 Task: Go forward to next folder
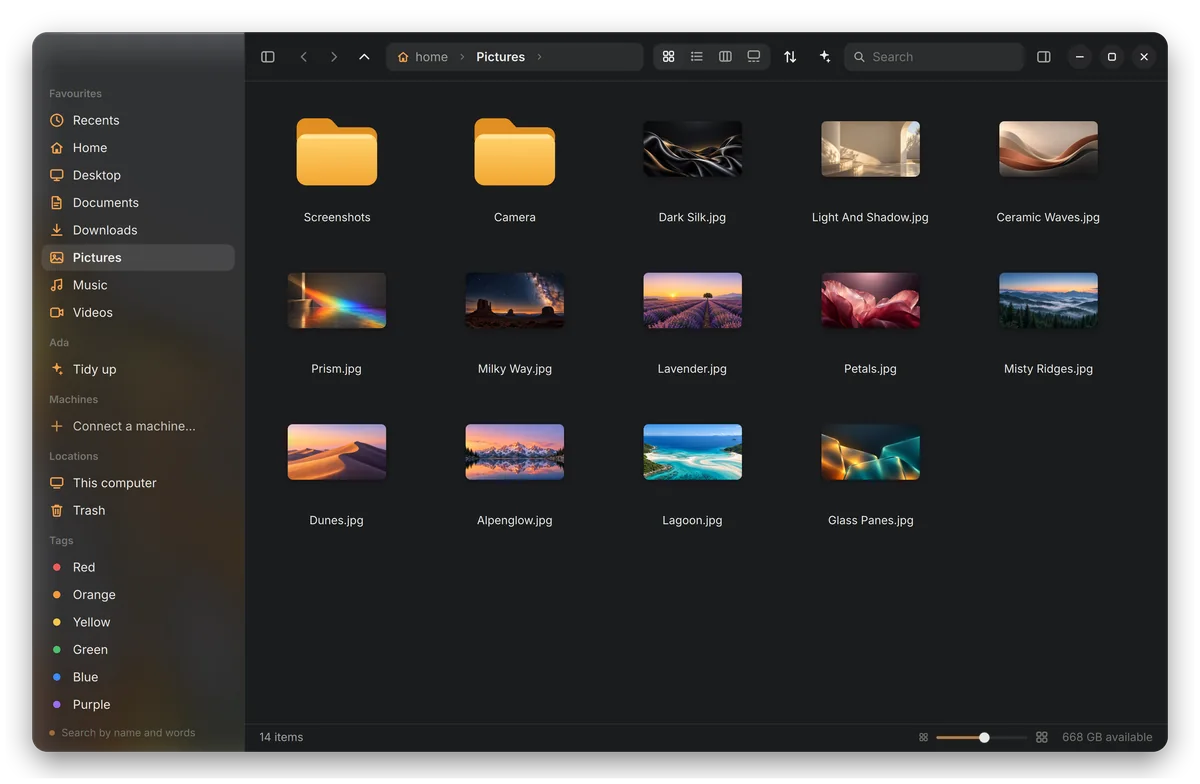[334, 57]
